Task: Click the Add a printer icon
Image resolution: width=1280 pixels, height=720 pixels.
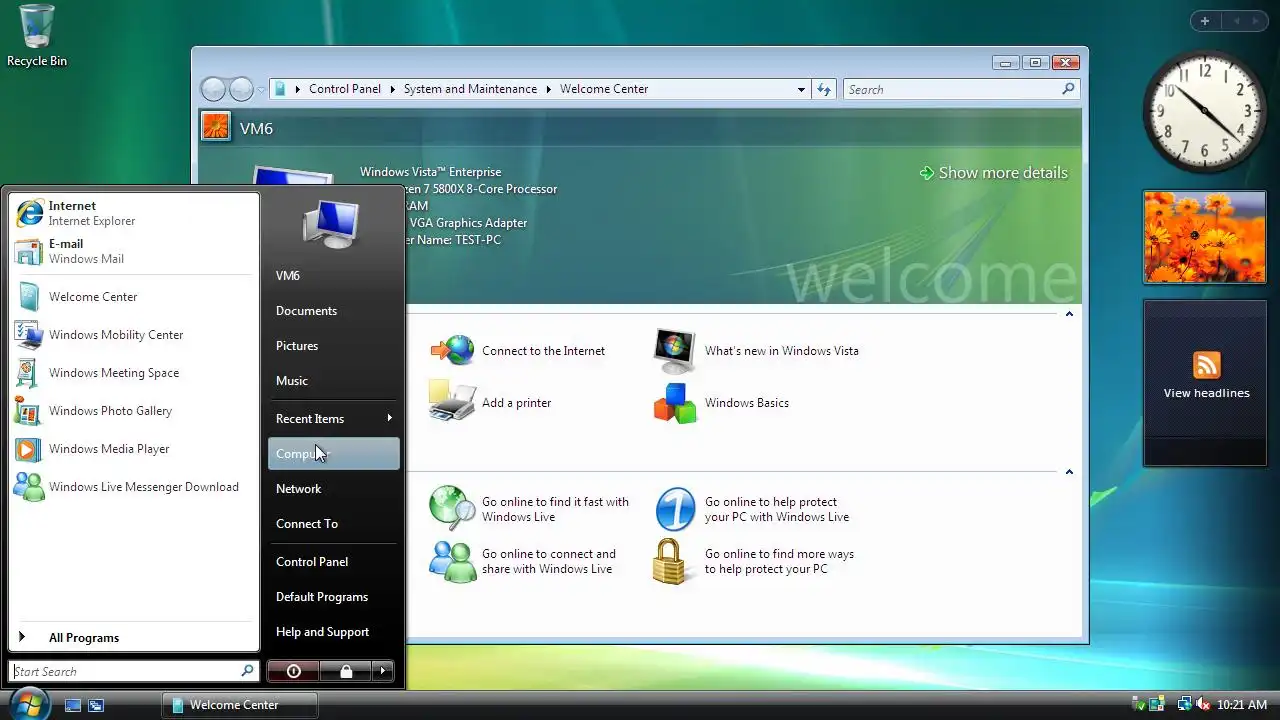Action: click(452, 402)
